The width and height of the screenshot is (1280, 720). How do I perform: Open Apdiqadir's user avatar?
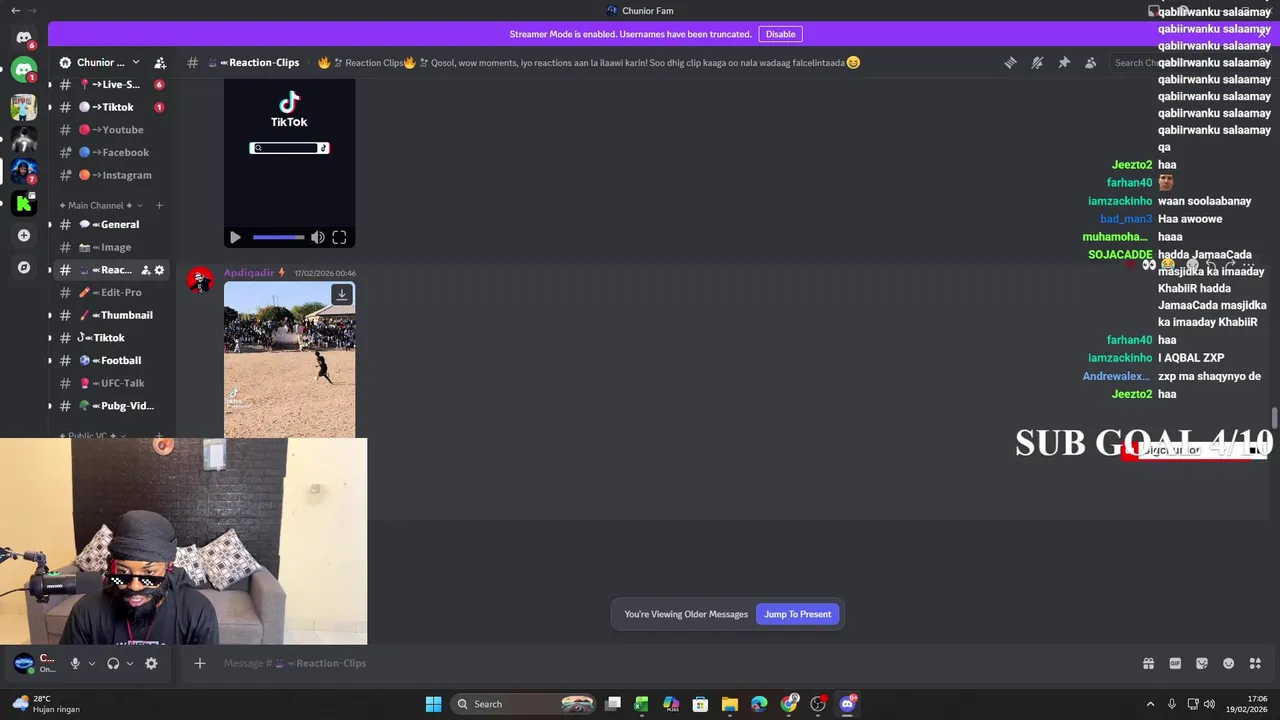[x=201, y=281]
